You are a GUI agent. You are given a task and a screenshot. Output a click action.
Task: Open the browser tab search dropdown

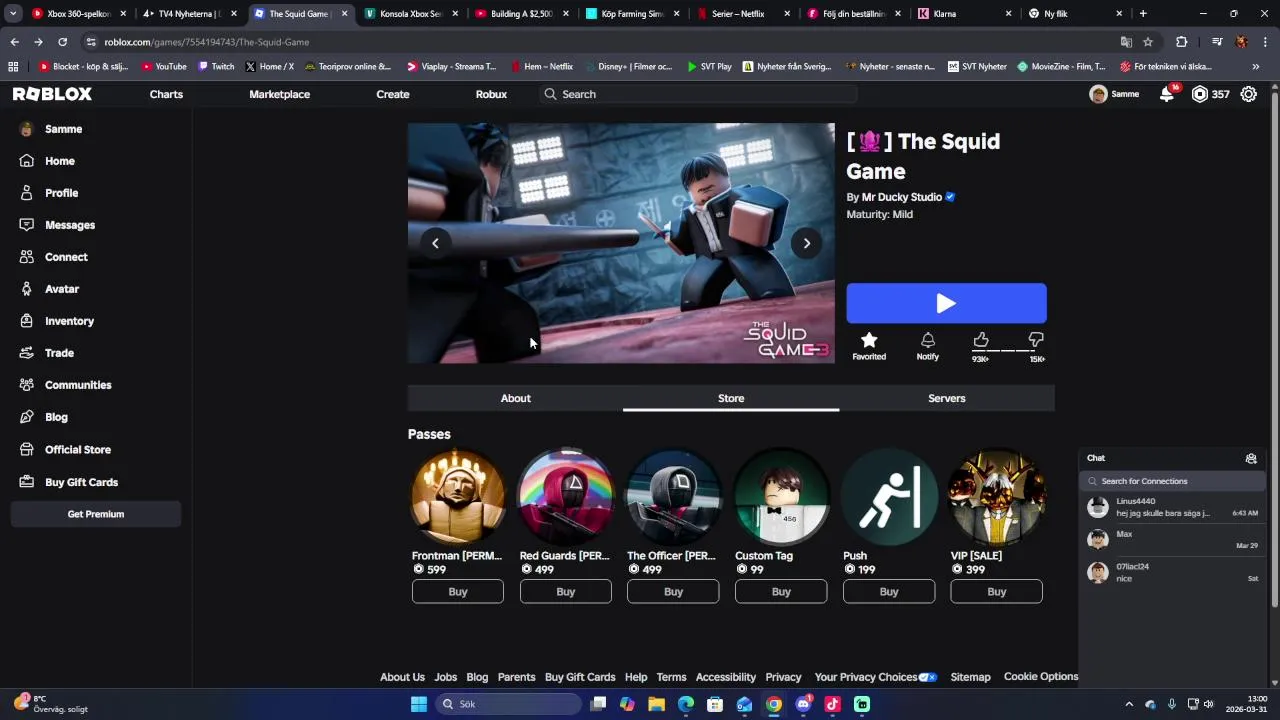(x=13, y=14)
